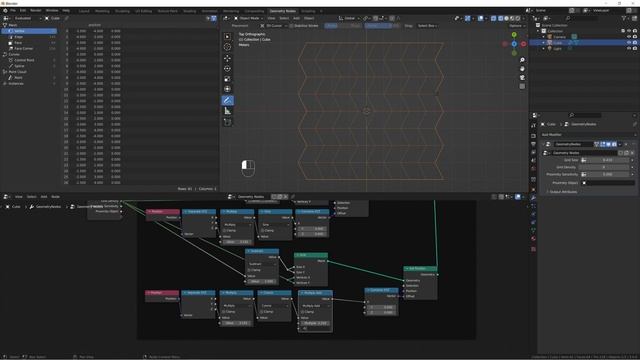Hide Cube object with eye icon in outliner
Viewport: 640px width, 360px height.
[629, 42]
